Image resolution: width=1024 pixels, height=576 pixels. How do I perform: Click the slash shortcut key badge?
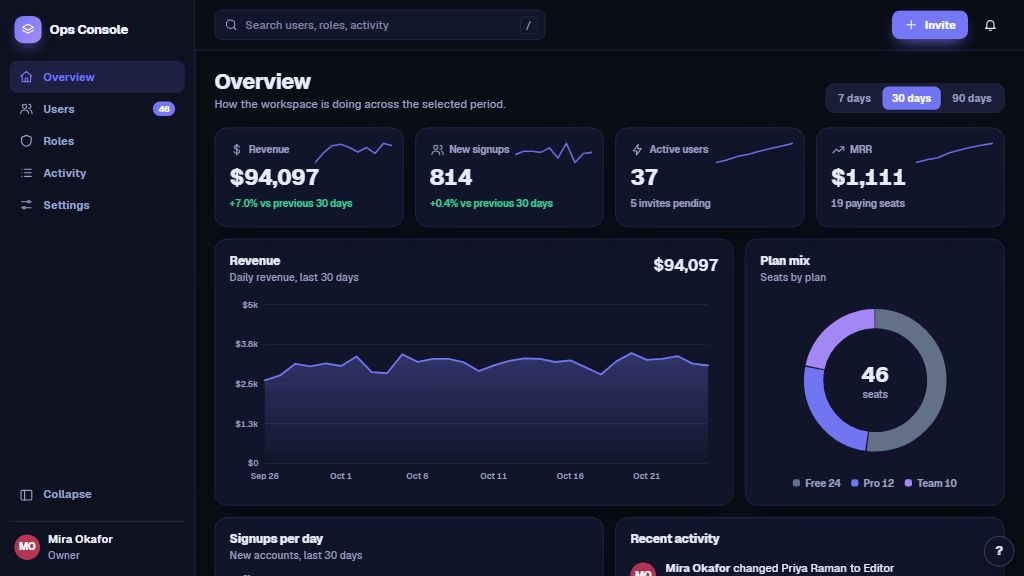pyautogui.click(x=528, y=25)
